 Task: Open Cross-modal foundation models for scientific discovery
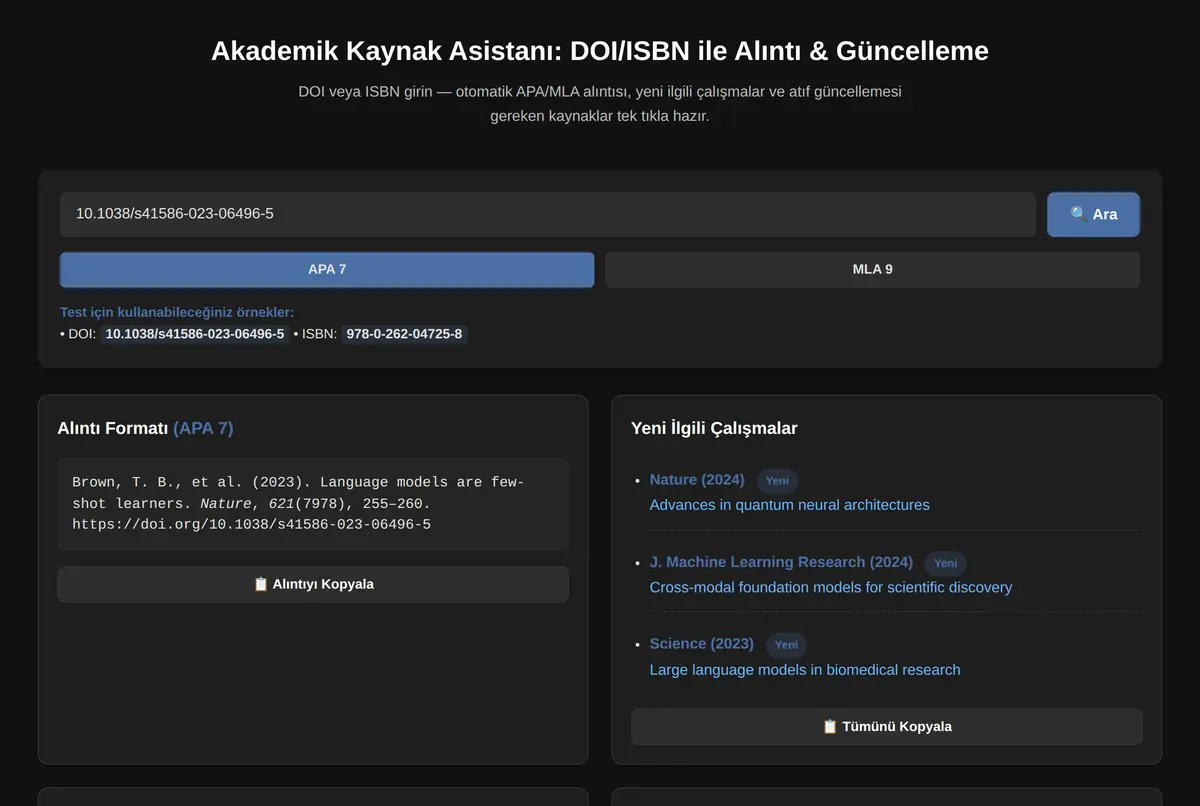(831, 587)
